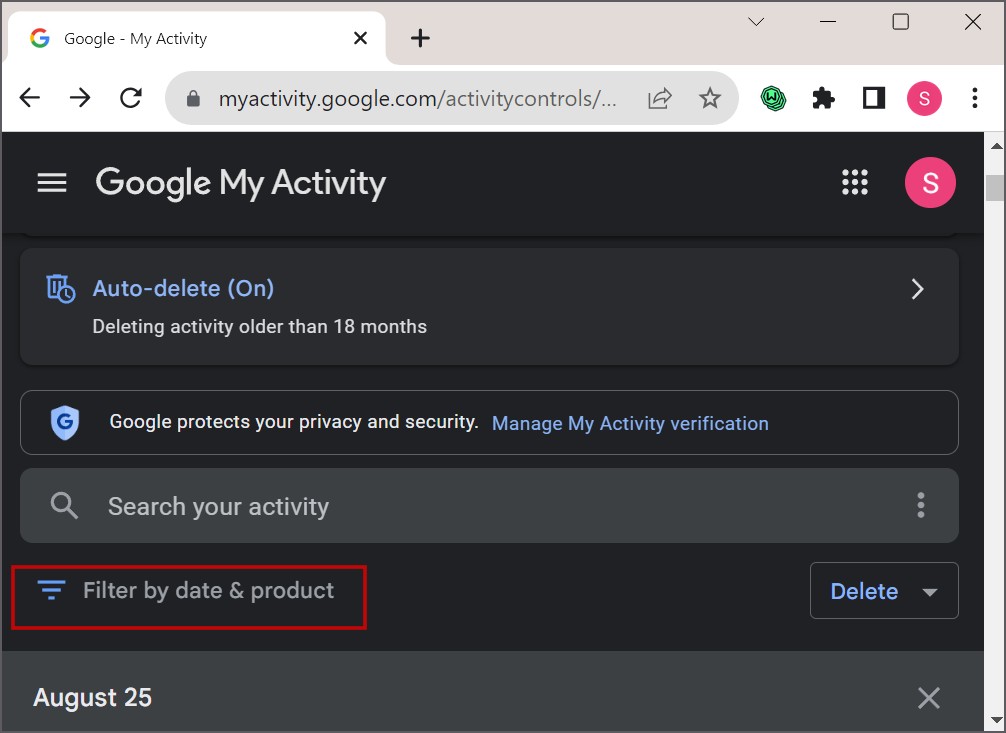The image size is (1006, 733).
Task: Click 'Google protects your privacy and security.'
Action: [x=294, y=422]
